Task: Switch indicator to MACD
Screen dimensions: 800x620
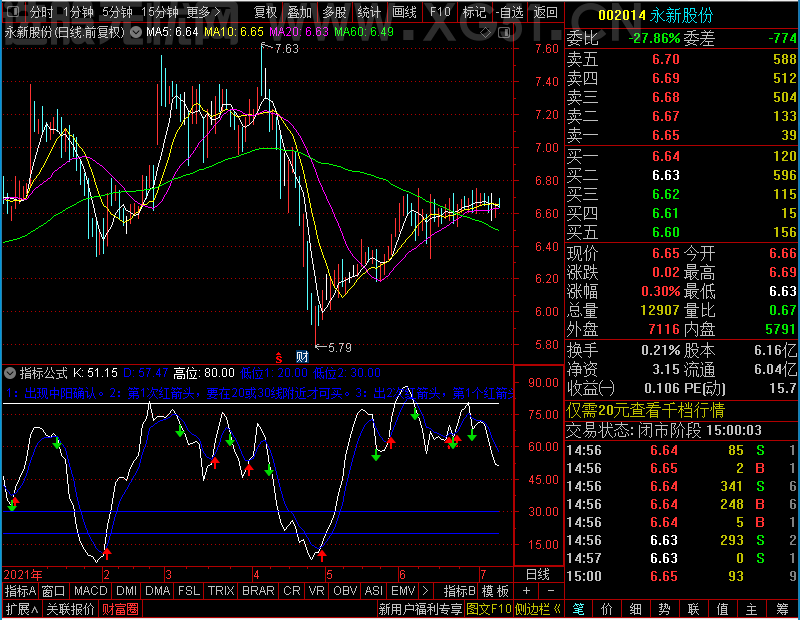Action: pos(90,591)
